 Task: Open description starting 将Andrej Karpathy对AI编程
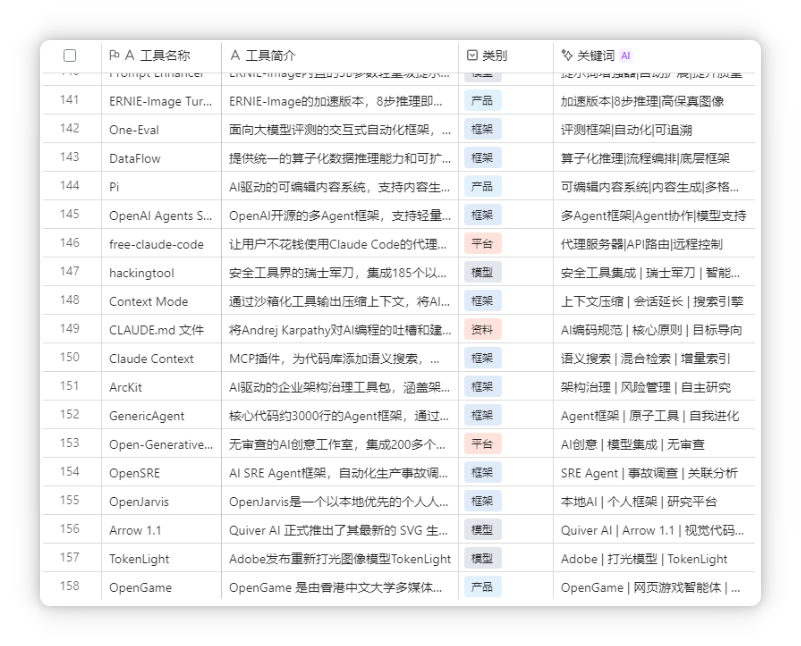[x=340, y=330]
